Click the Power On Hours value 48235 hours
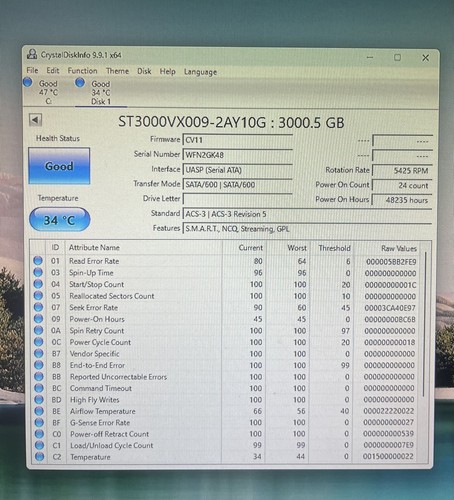454x500 pixels. (402, 200)
